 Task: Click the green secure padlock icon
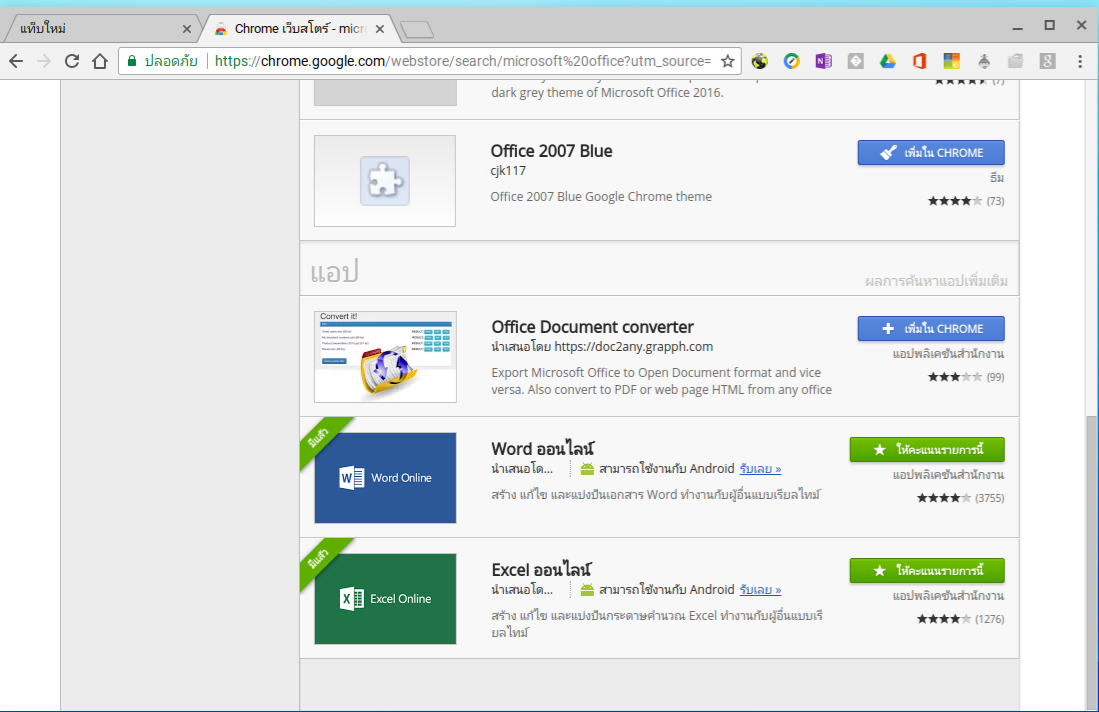point(132,61)
